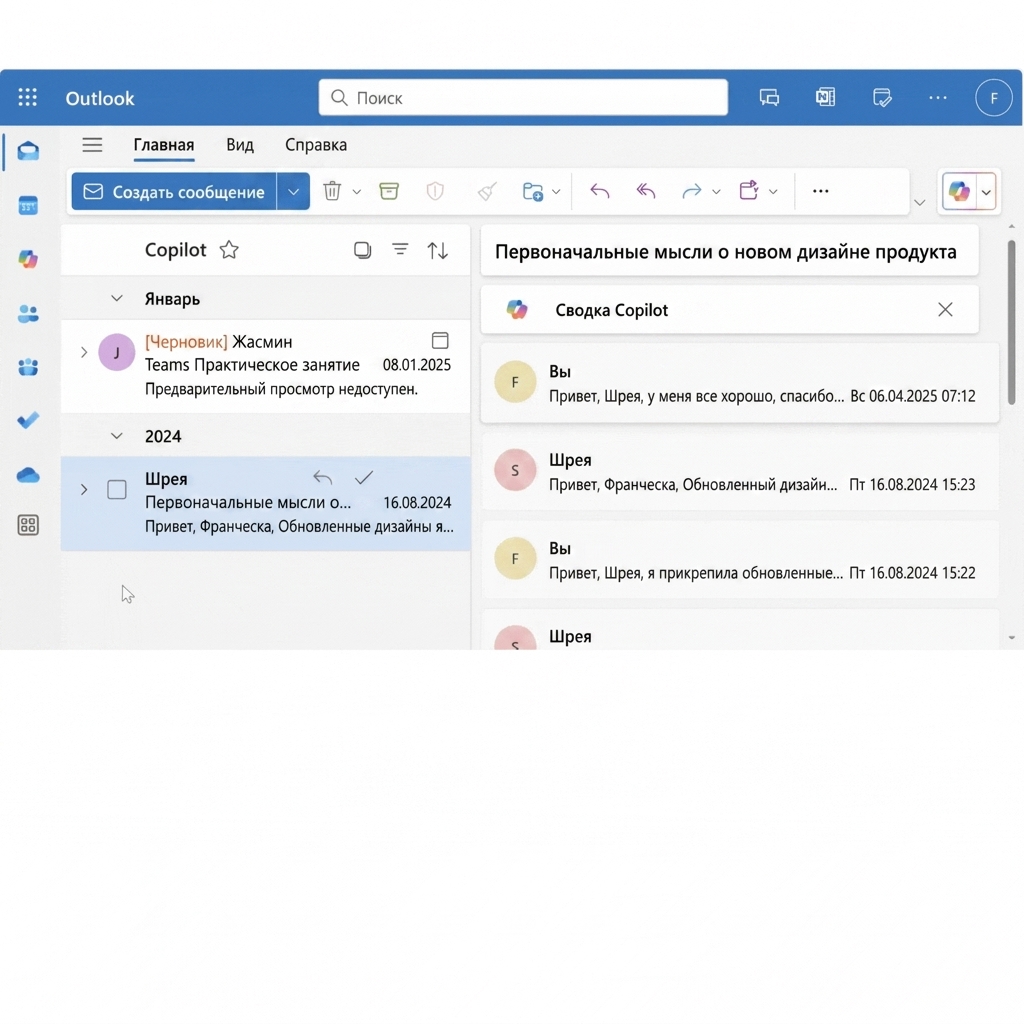This screenshot has height=1024, width=1024.
Task: Mark Шрея message as read checkmark
Action: (x=364, y=478)
